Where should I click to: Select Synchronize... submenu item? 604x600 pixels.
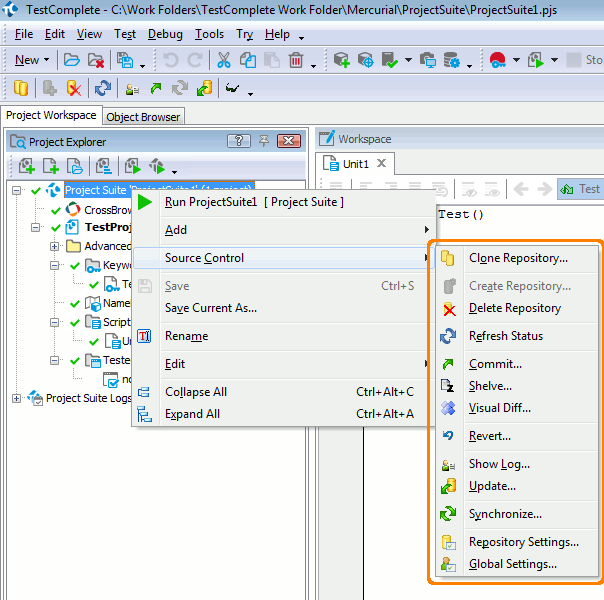click(x=517, y=514)
